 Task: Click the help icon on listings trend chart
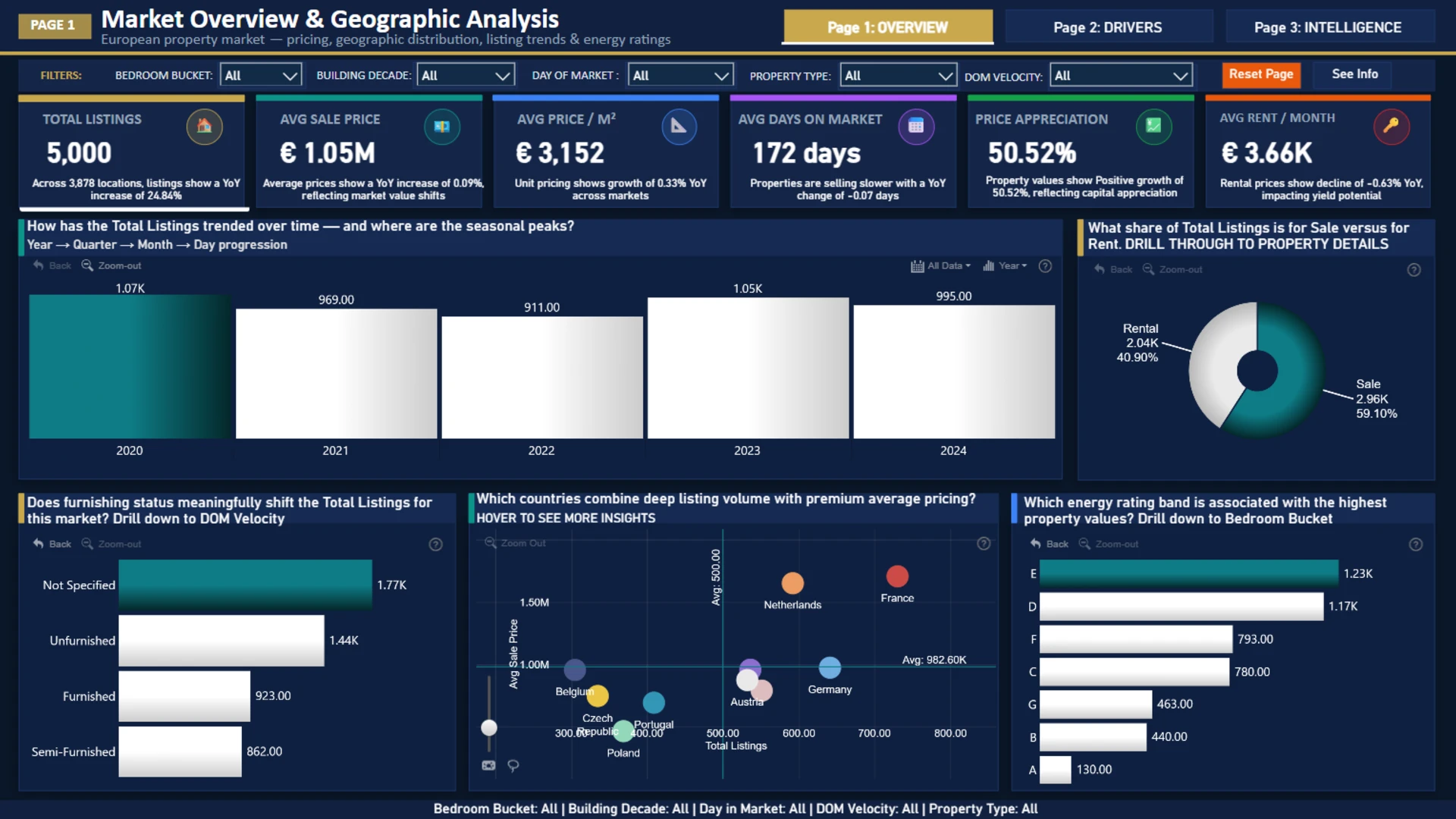click(x=1045, y=266)
